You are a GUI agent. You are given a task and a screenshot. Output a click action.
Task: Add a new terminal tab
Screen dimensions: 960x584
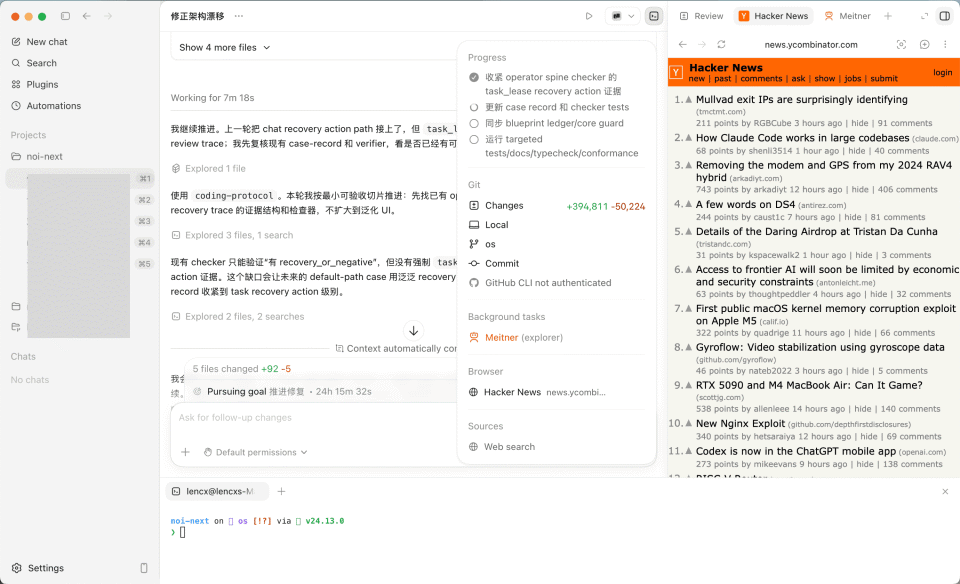[x=282, y=491]
